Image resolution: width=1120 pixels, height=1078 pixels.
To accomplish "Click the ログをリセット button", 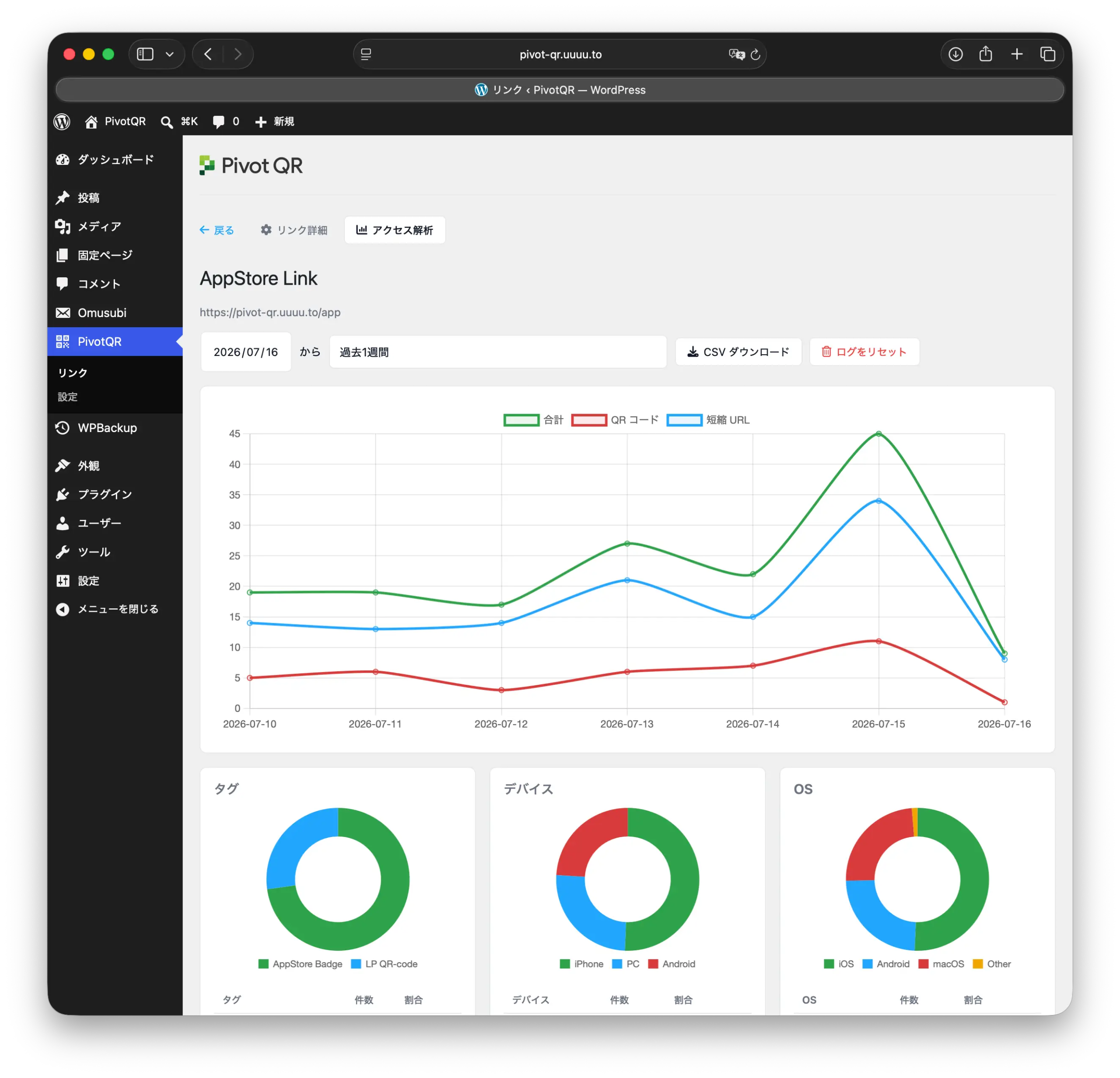I will pyautogui.click(x=864, y=352).
